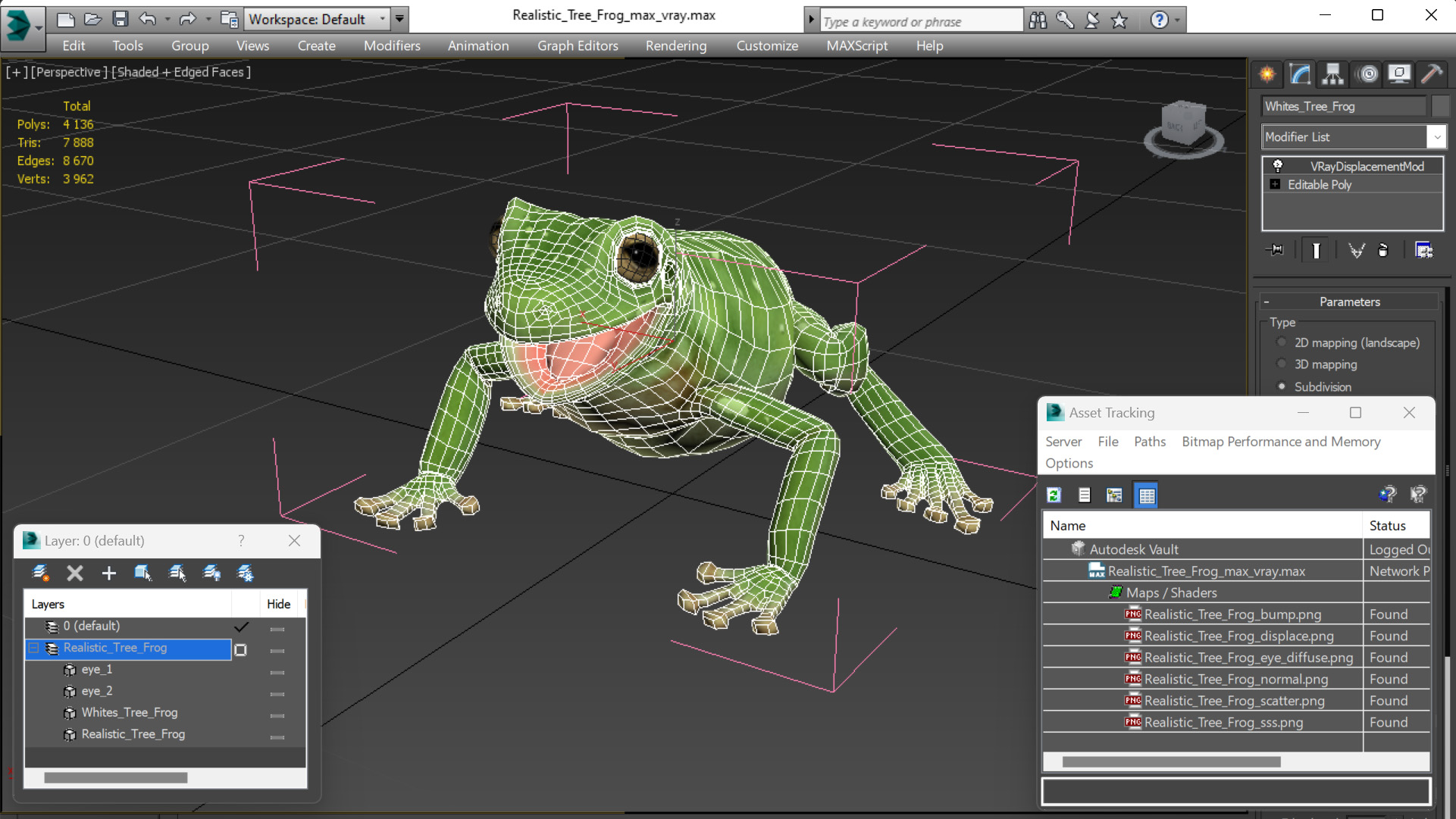Save the scene with the floppy disk icon
The height and width of the screenshot is (819, 1456).
[x=120, y=19]
